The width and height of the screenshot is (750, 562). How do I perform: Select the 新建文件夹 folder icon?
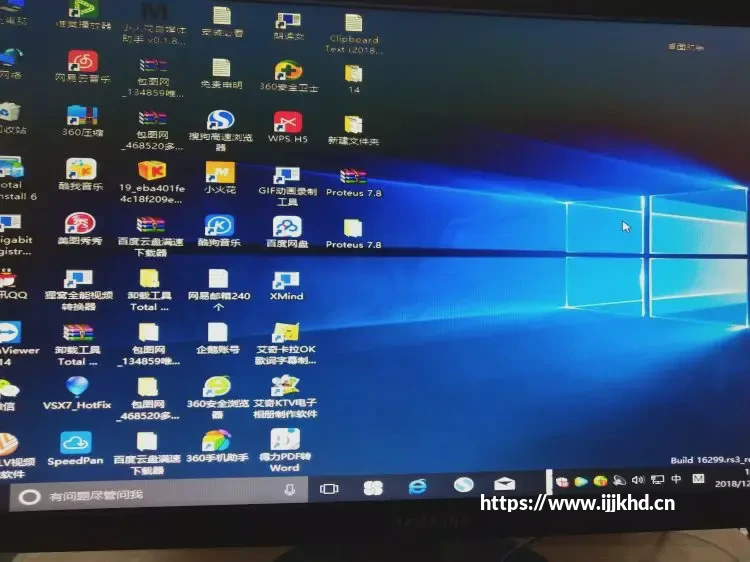(x=353, y=130)
